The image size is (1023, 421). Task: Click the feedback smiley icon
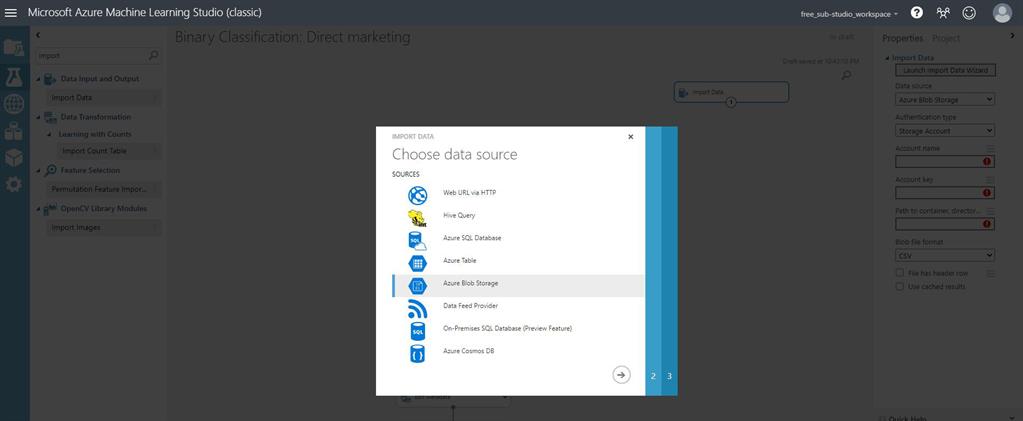click(969, 12)
